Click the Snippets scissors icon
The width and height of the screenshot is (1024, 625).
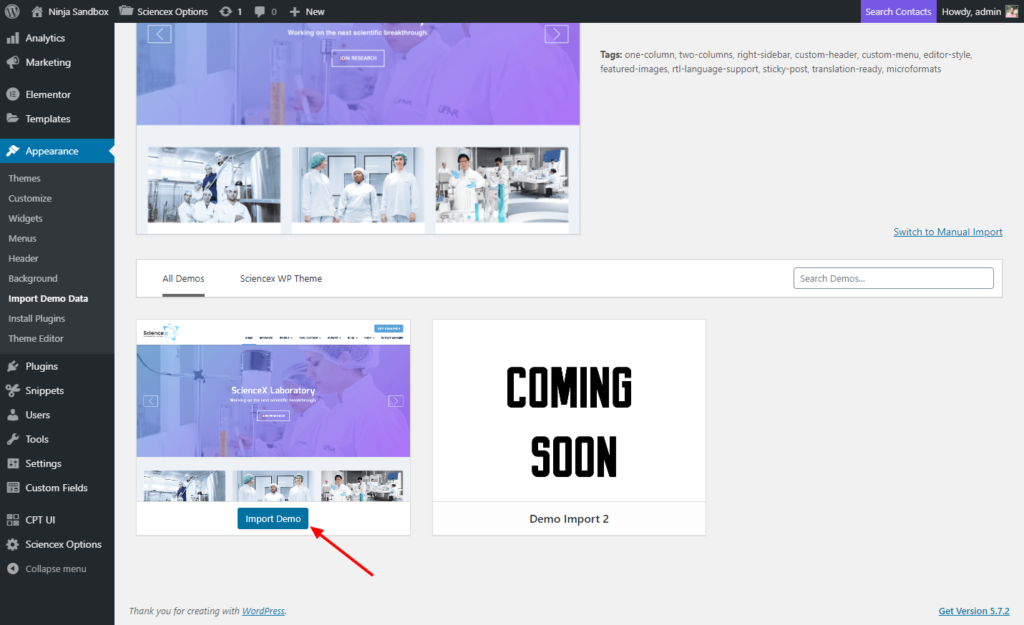pyautogui.click(x=13, y=390)
